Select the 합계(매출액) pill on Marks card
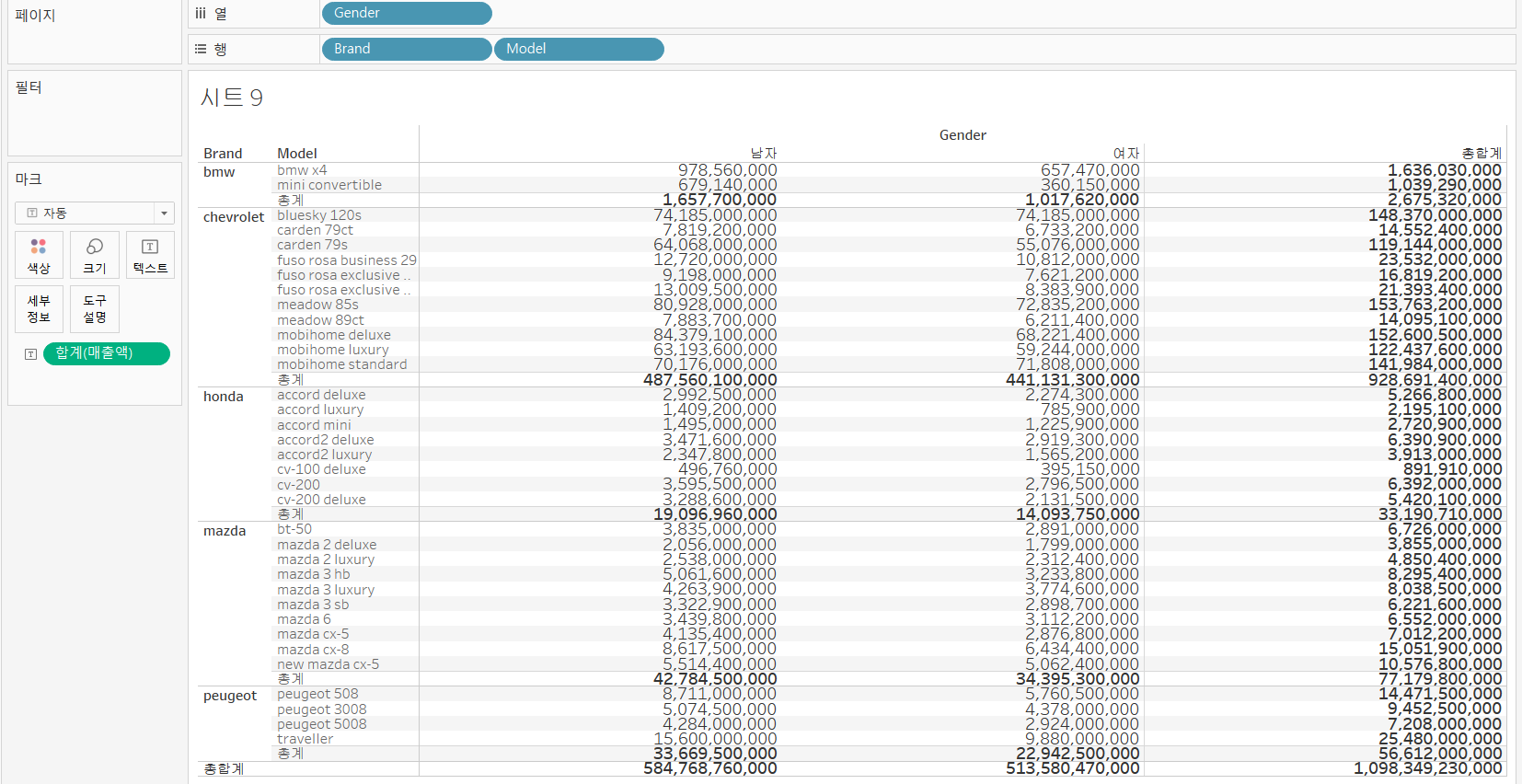The height and width of the screenshot is (784, 1522). pyautogui.click(x=107, y=353)
